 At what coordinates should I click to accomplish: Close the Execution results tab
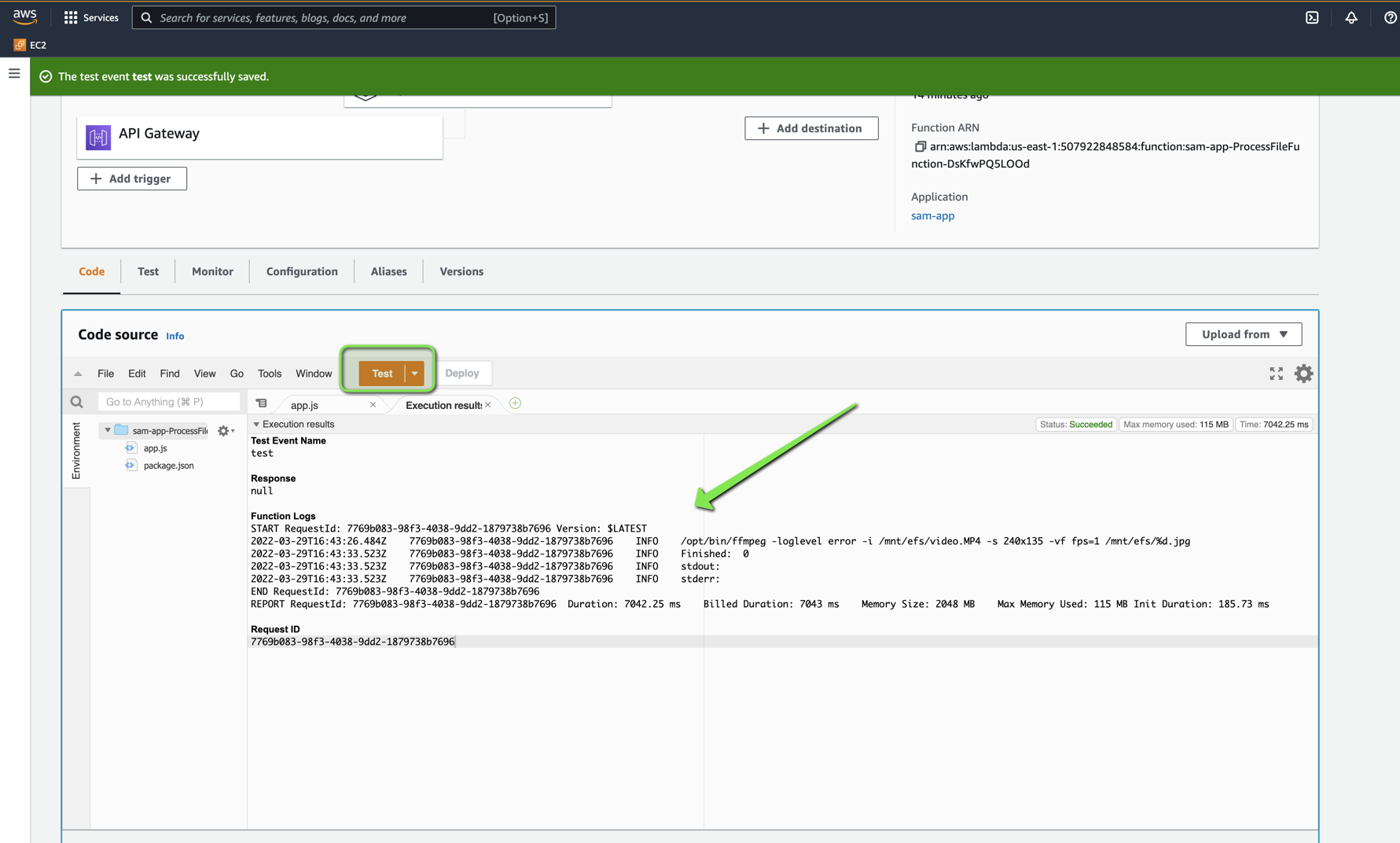pyautogui.click(x=488, y=404)
